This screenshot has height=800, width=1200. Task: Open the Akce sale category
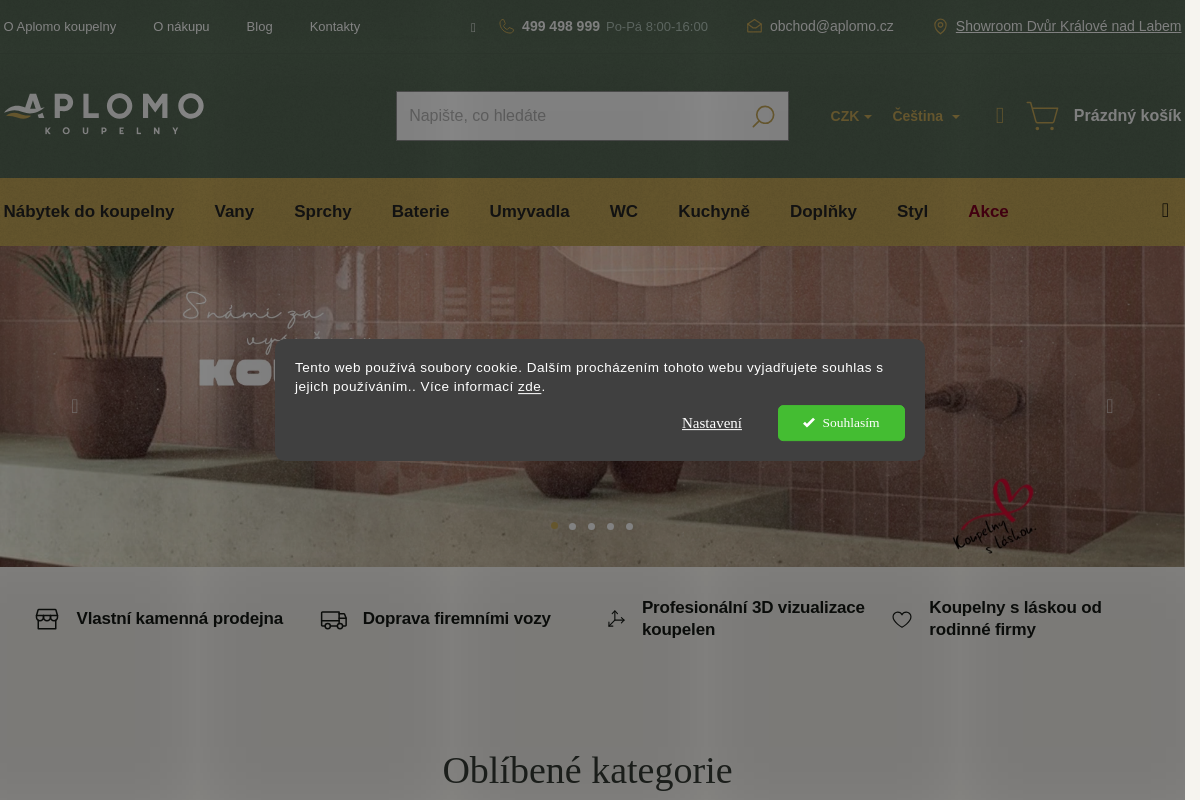coord(988,212)
